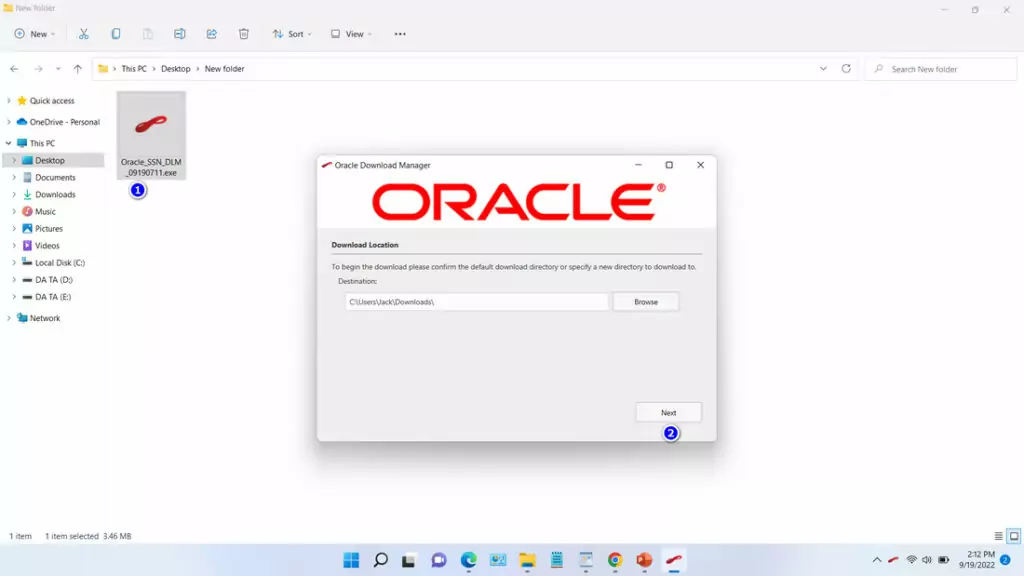Expand the Local Disk (C:) node
Viewport: 1024px width, 576px height.
(x=14, y=263)
